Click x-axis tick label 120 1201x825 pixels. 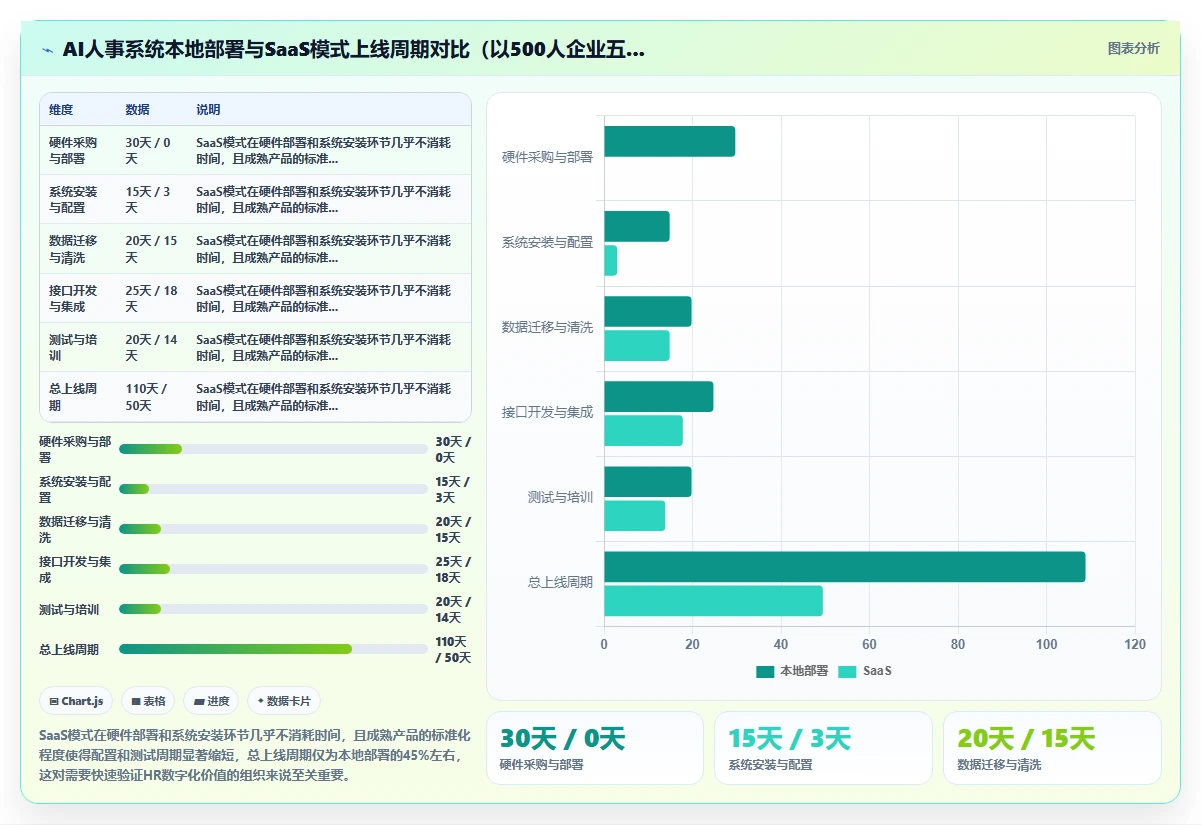point(1135,645)
